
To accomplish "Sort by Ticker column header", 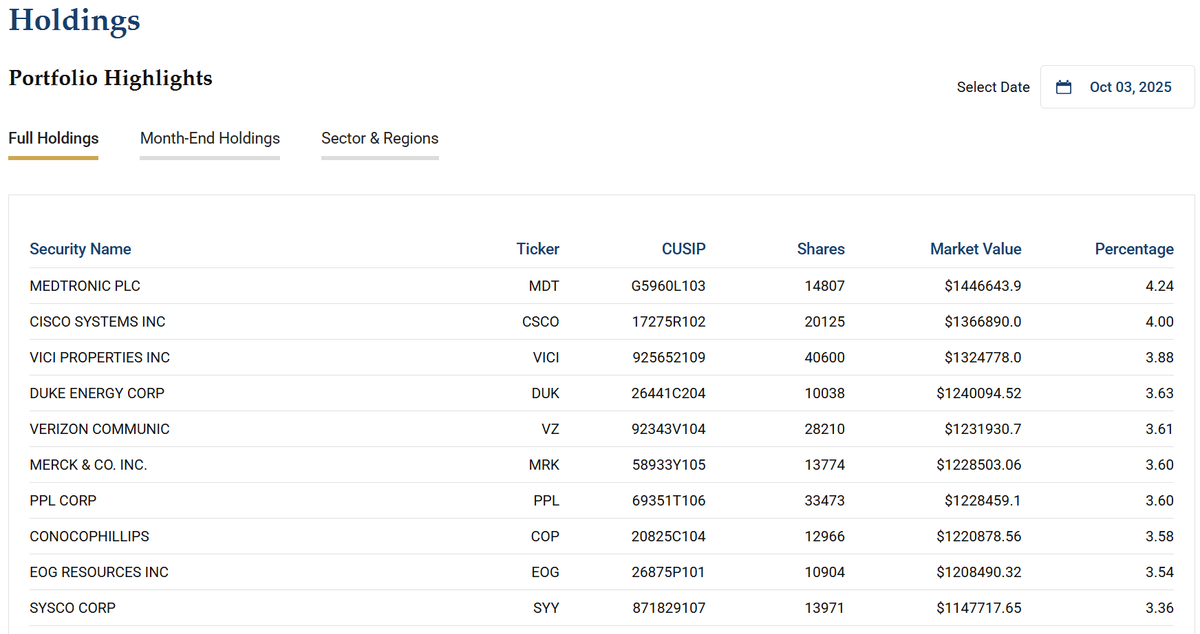I will click(538, 249).
